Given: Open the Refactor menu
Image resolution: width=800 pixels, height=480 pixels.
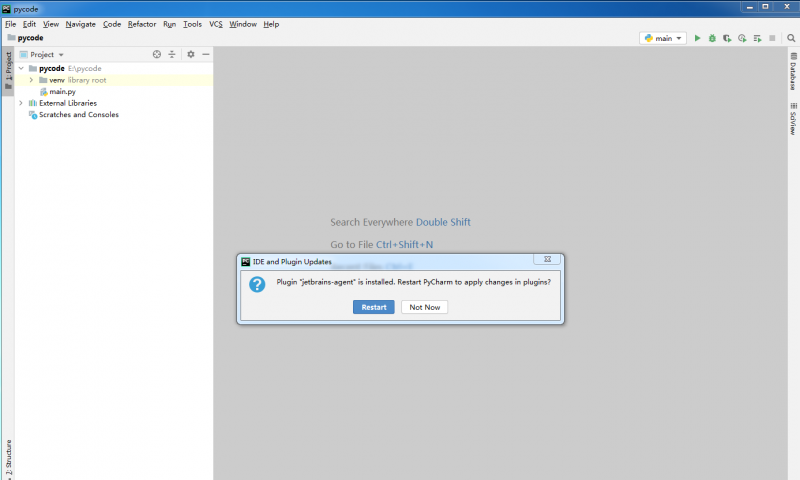Looking at the screenshot, I should 141,24.
